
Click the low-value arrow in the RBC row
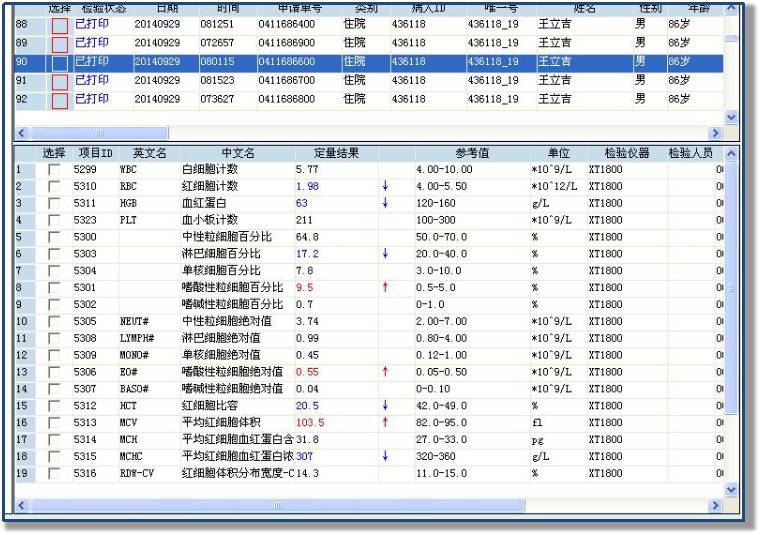coord(385,186)
